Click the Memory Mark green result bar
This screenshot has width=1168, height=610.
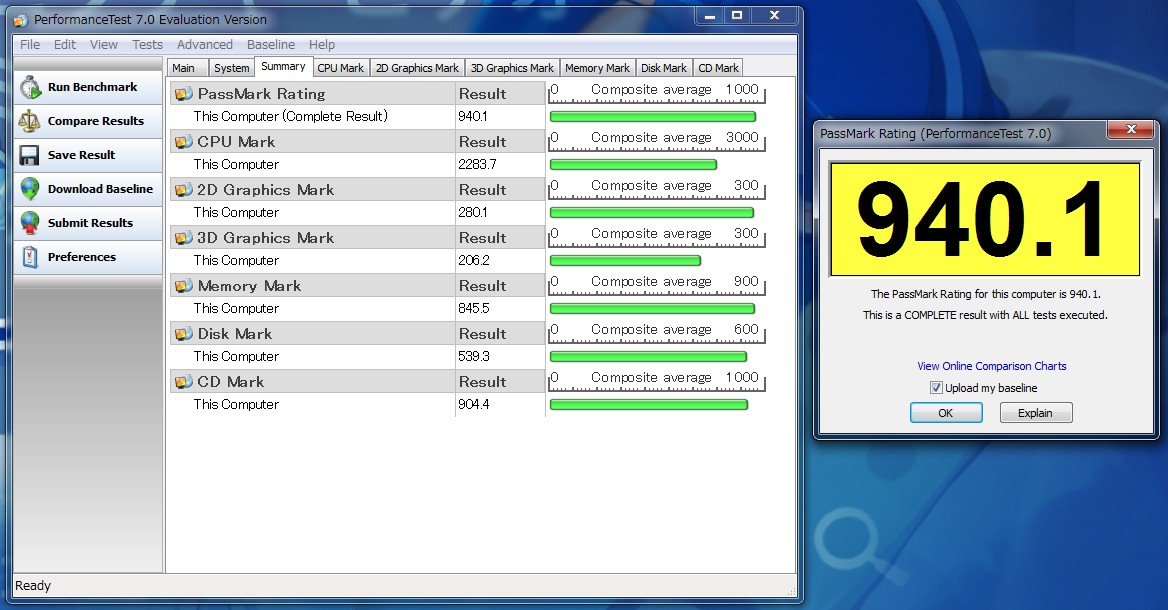point(652,308)
